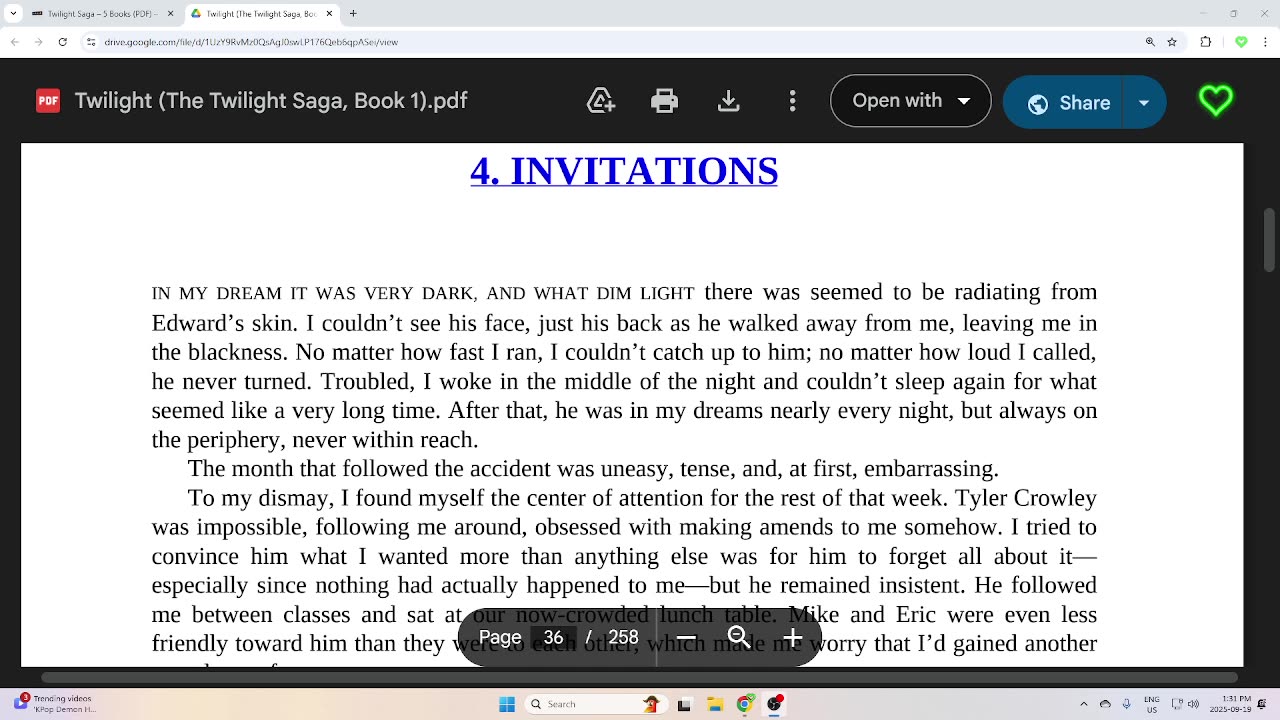Open the browser zoom magnifier icon
Image resolution: width=1280 pixels, height=720 pixels.
tap(1150, 42)
